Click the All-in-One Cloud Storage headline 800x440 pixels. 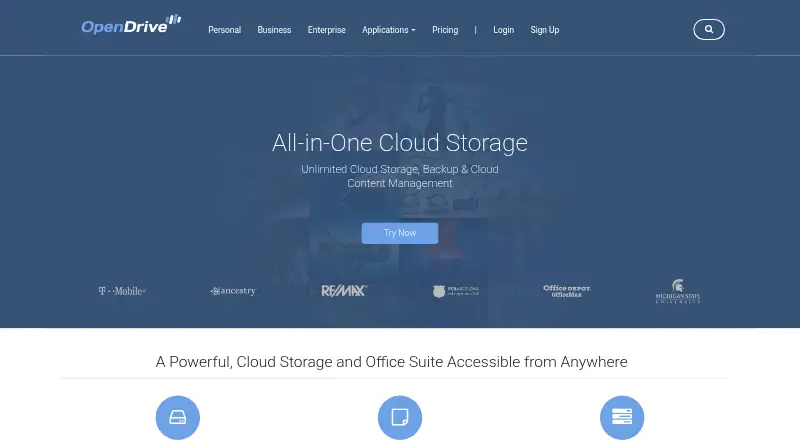(x=400, y=142)
